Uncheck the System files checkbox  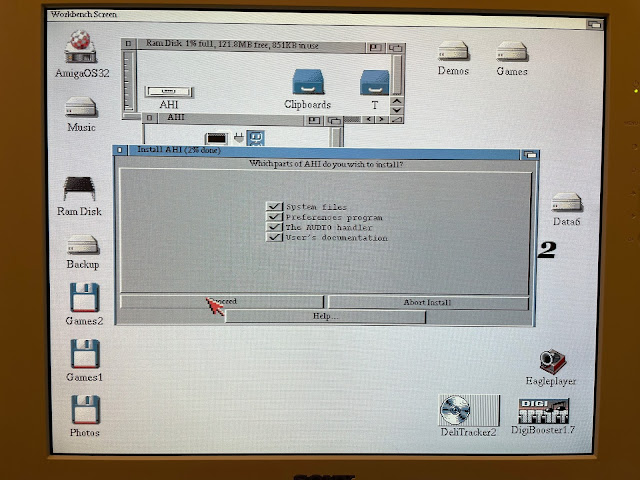274,207
